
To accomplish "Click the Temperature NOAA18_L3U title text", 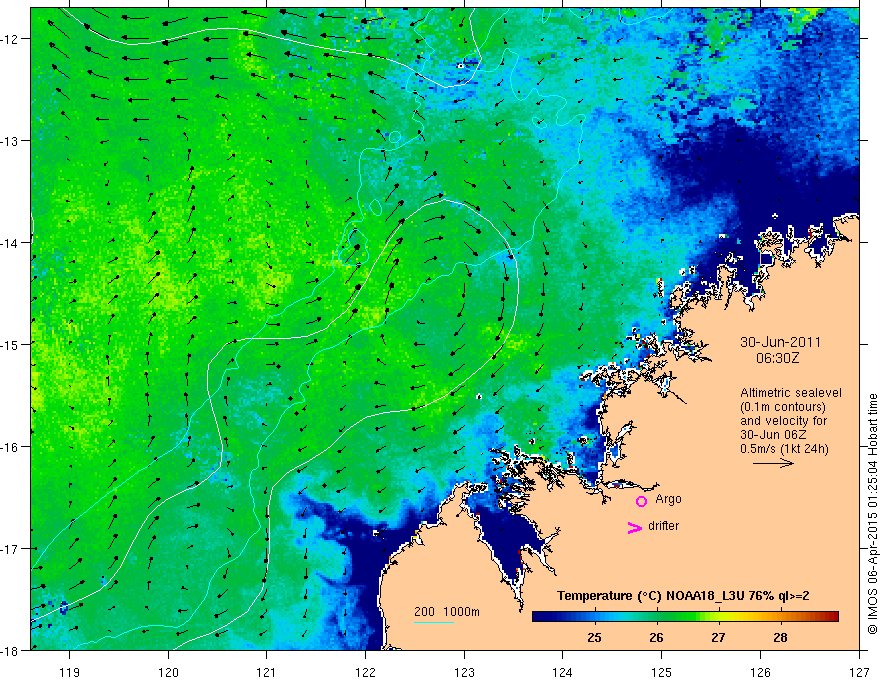I will pos(683,596).
